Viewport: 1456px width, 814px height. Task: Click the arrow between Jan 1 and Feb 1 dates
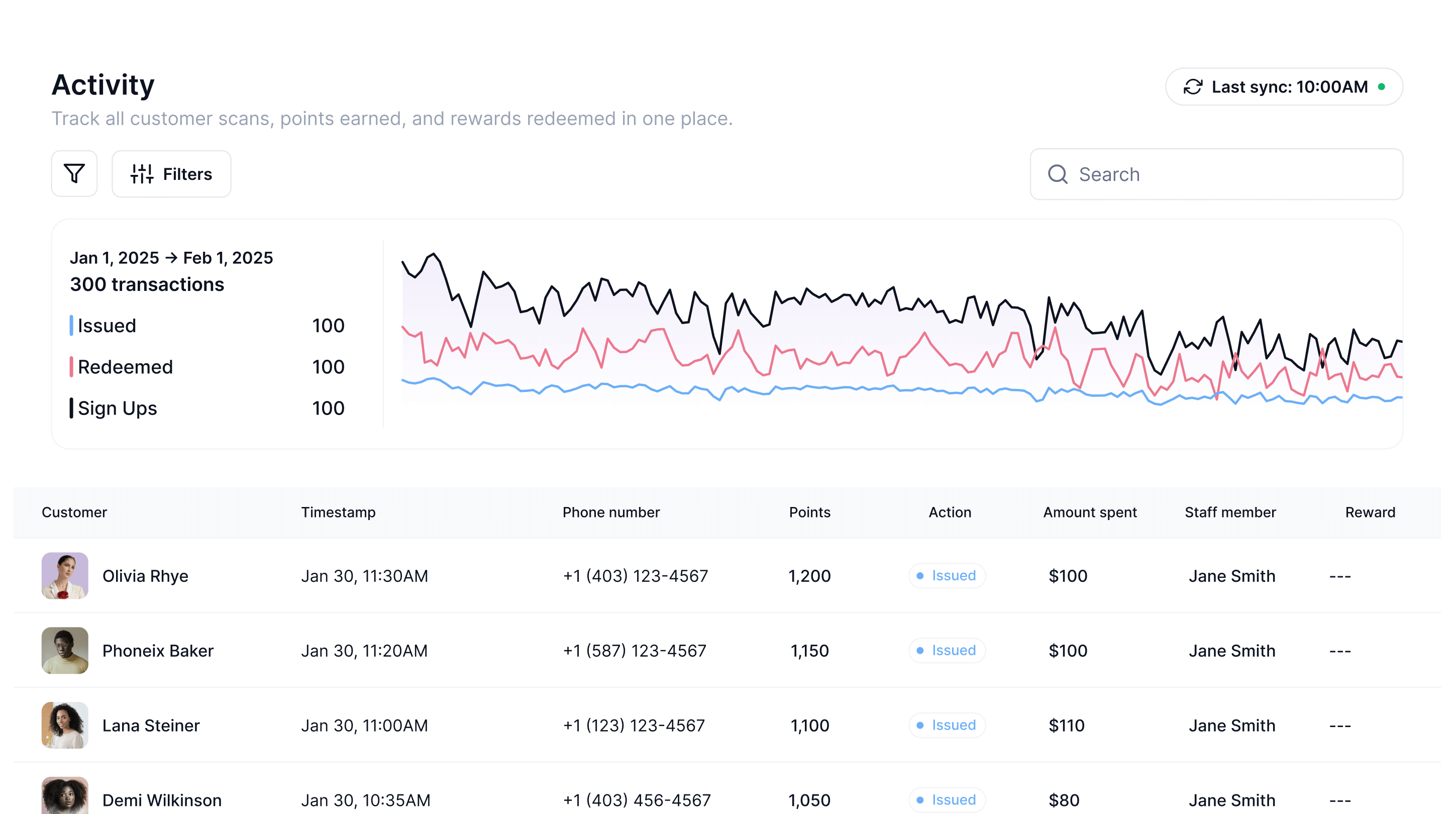point(171,257)
